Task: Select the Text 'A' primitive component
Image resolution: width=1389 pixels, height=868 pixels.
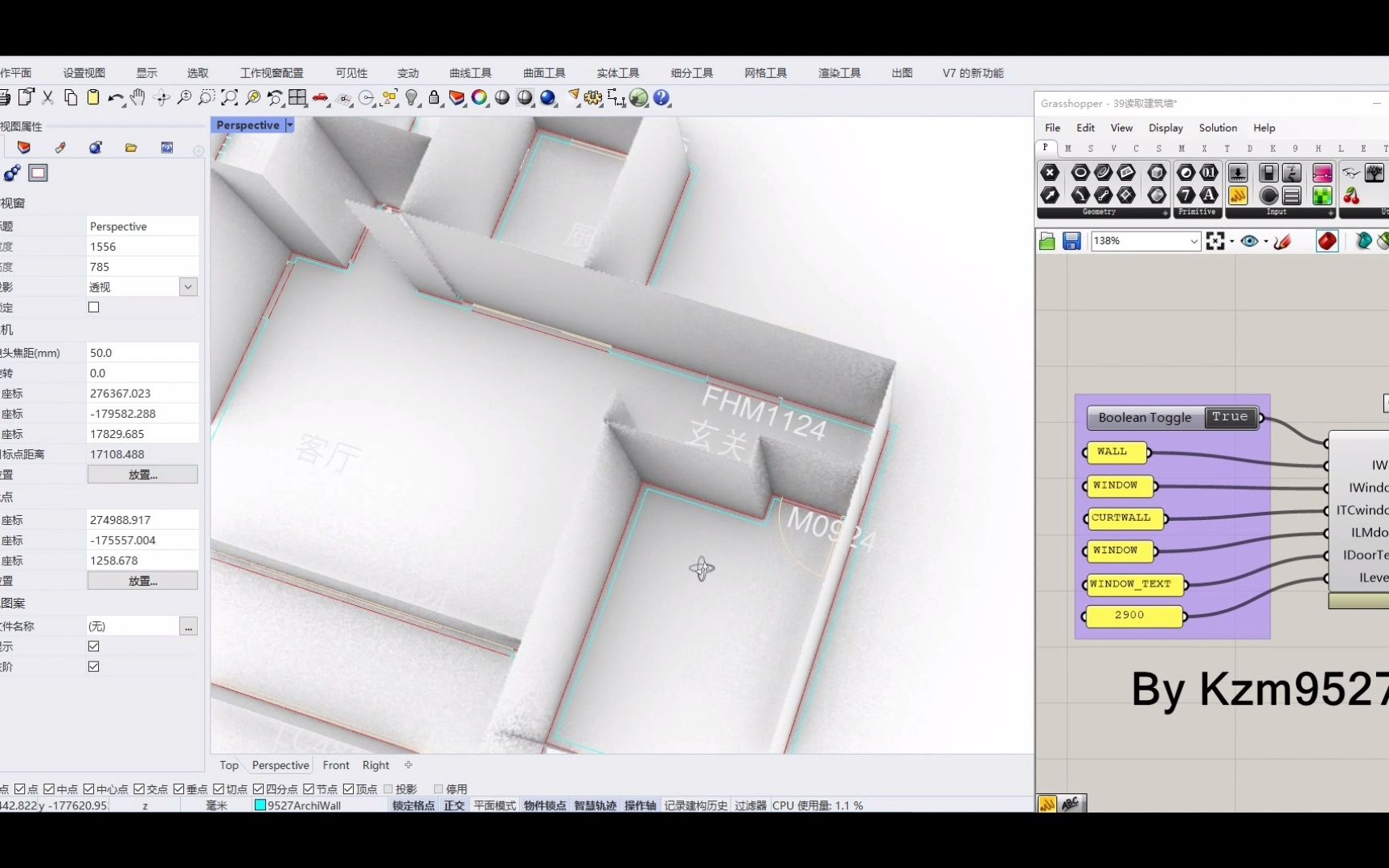Action: pos(1208,195)
